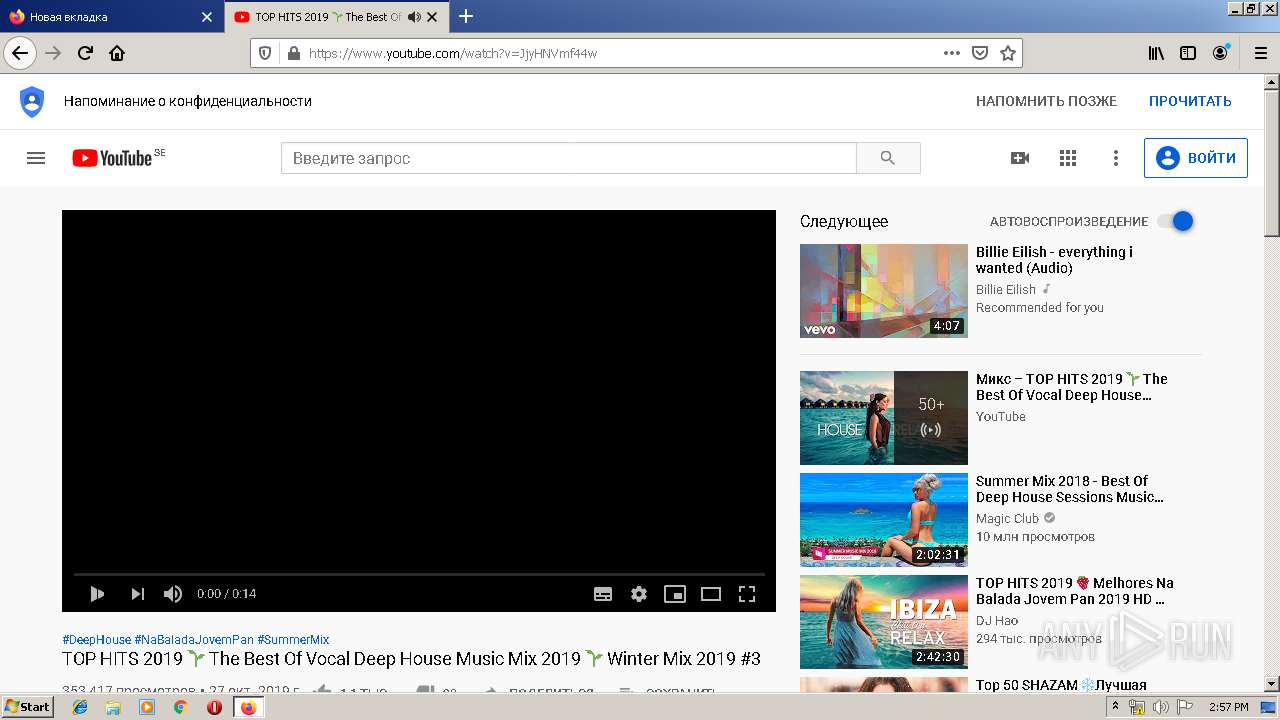Bookmark this page with the star

[1008, 53]
